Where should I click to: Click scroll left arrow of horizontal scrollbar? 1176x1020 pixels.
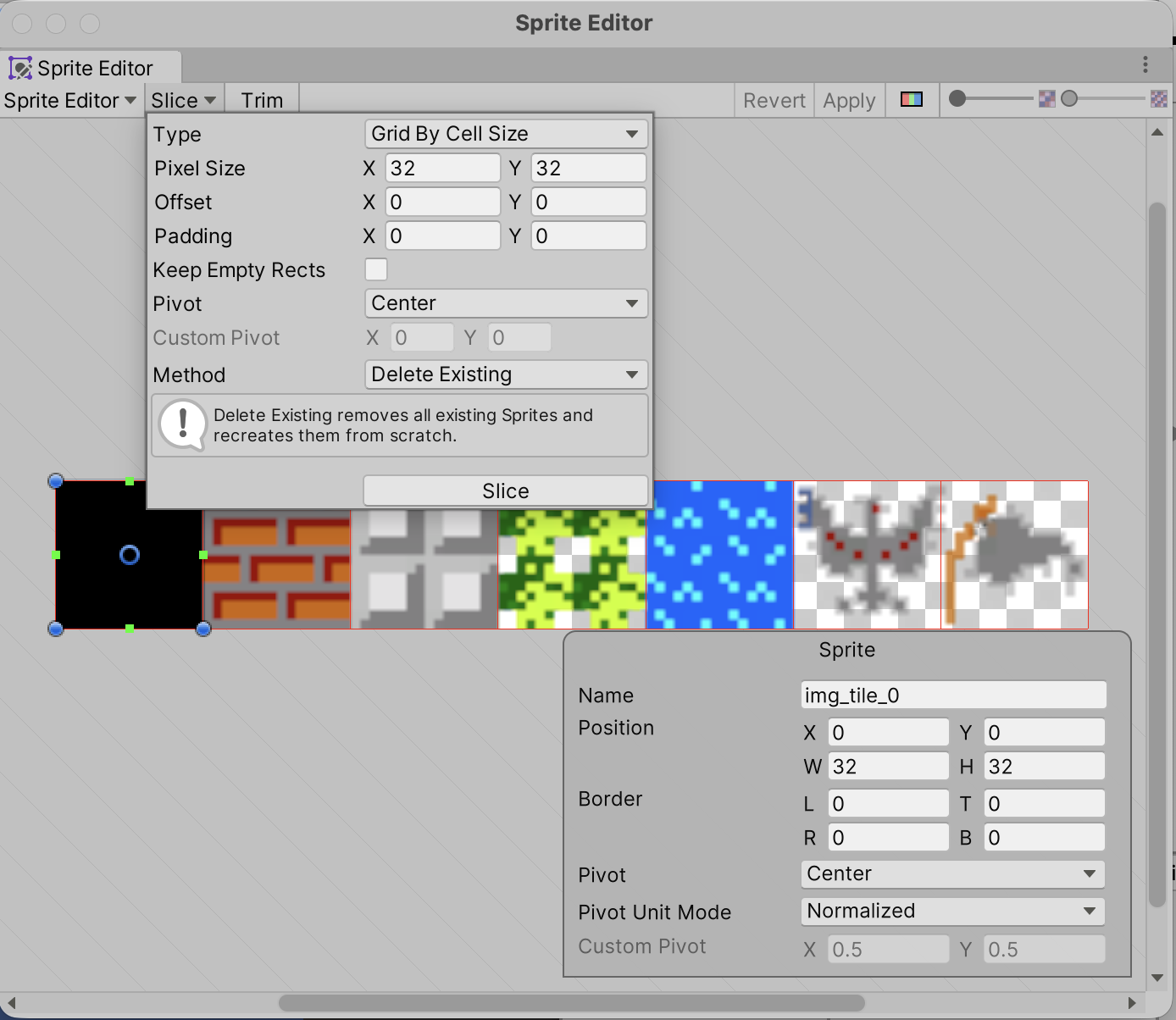click(11, 1002)
